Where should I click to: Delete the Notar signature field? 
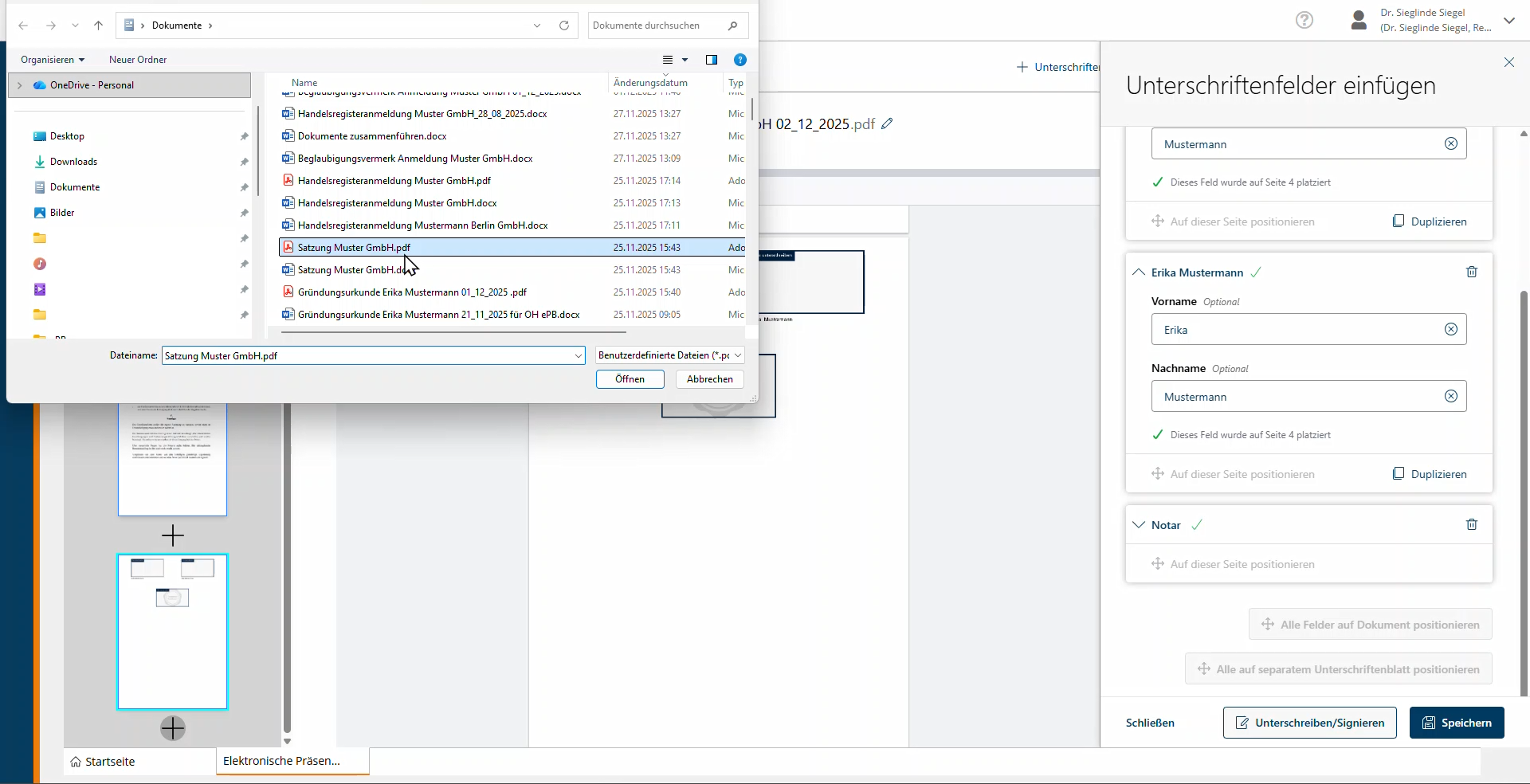pos(1471,525)
